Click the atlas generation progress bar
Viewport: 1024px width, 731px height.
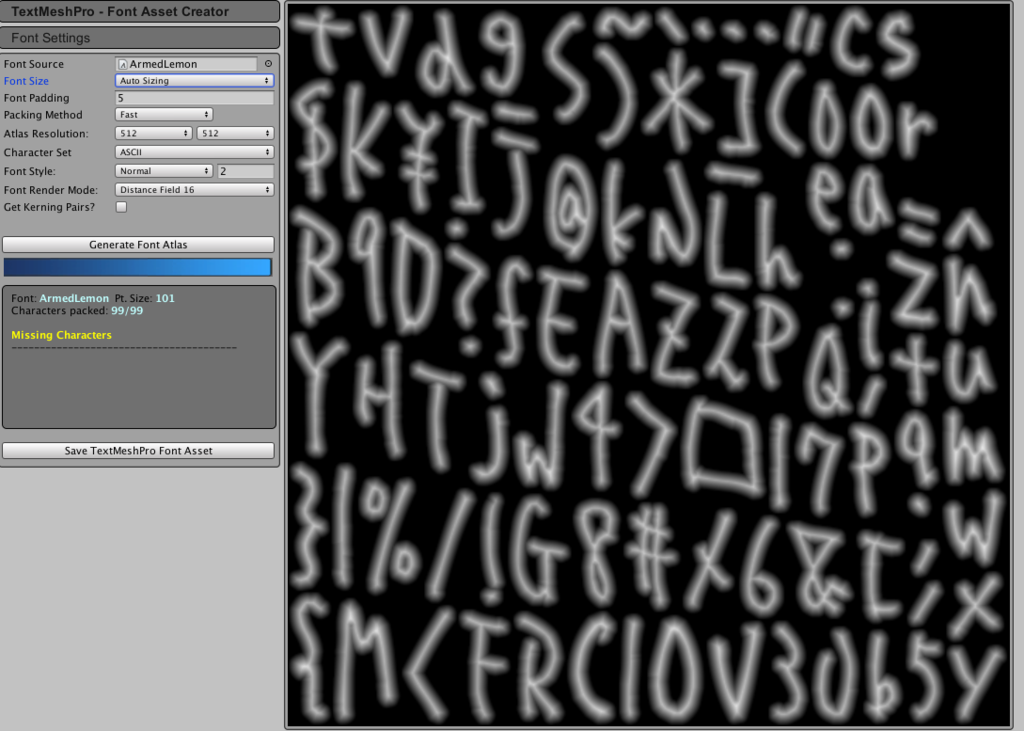pyautogui.click(x=138, y=266)
